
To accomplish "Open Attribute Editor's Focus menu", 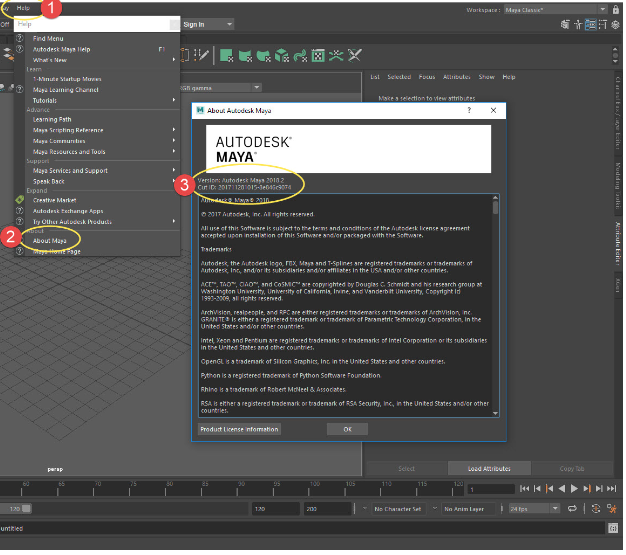I will tap(427, 77).
